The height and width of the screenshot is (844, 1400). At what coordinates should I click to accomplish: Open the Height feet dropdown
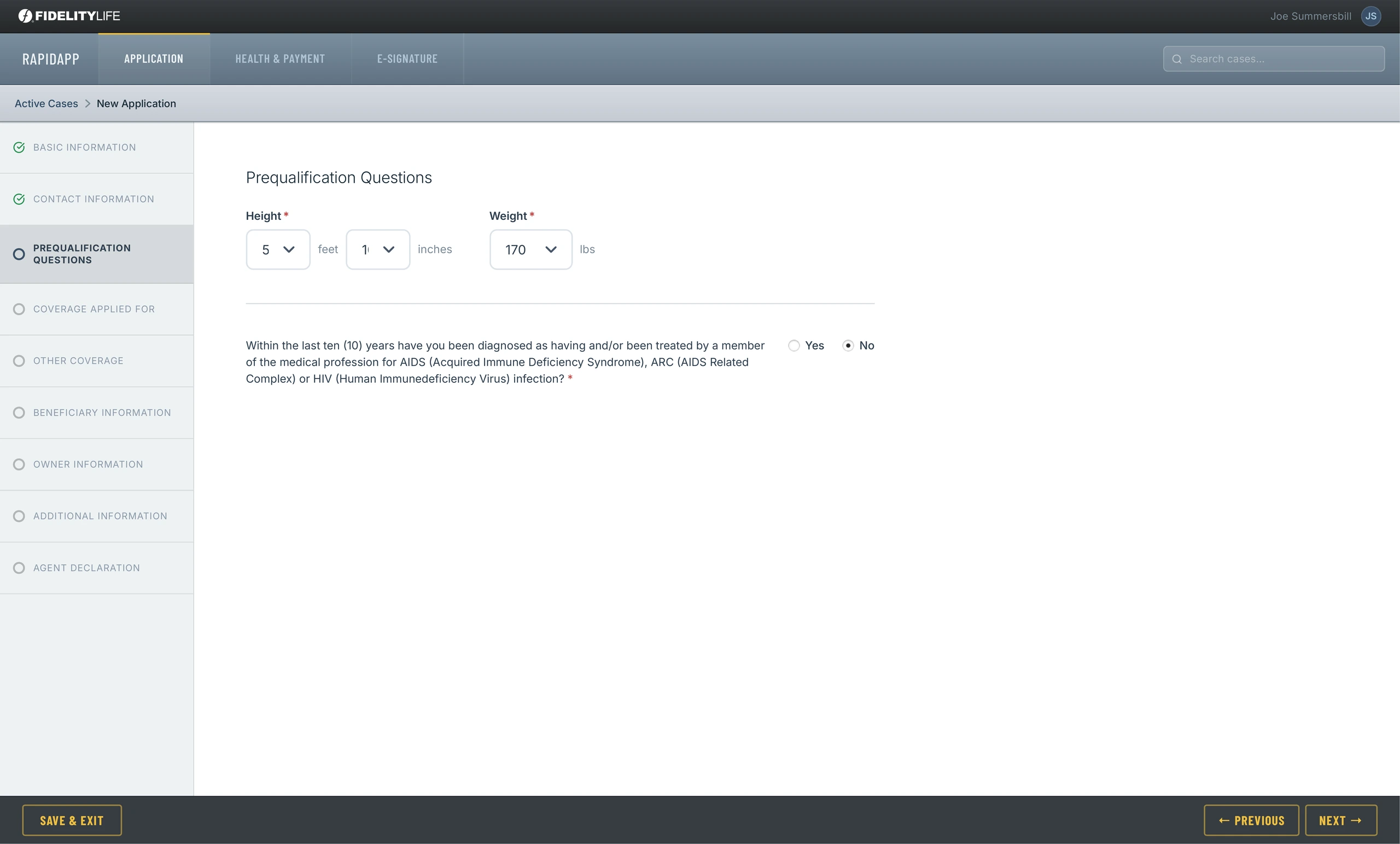click(x=278, y=249)
